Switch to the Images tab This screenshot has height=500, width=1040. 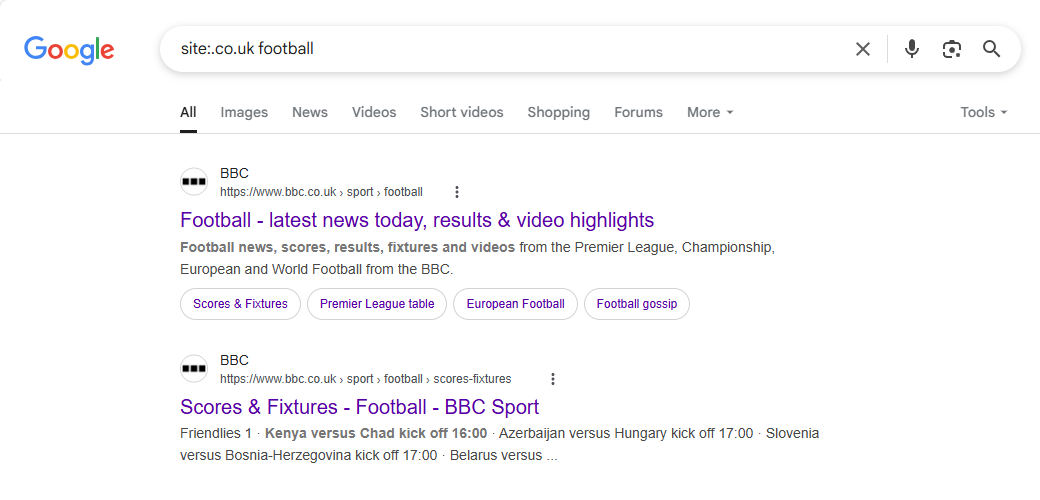click(244, 112)
